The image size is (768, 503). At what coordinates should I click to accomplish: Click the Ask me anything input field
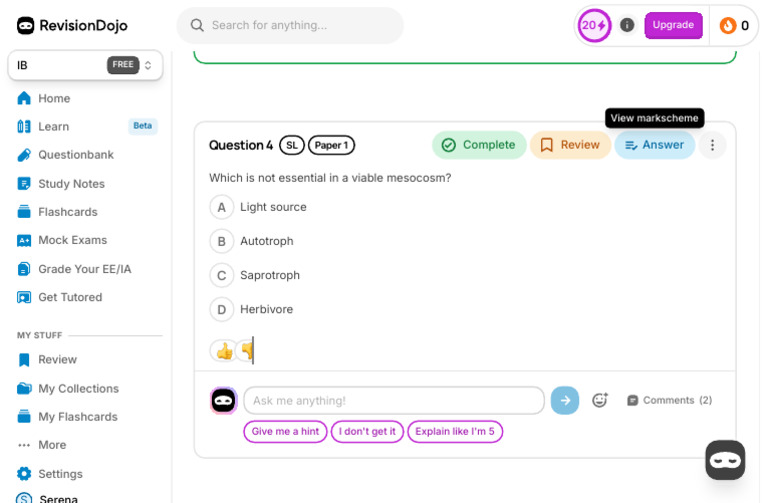point(393,400)
